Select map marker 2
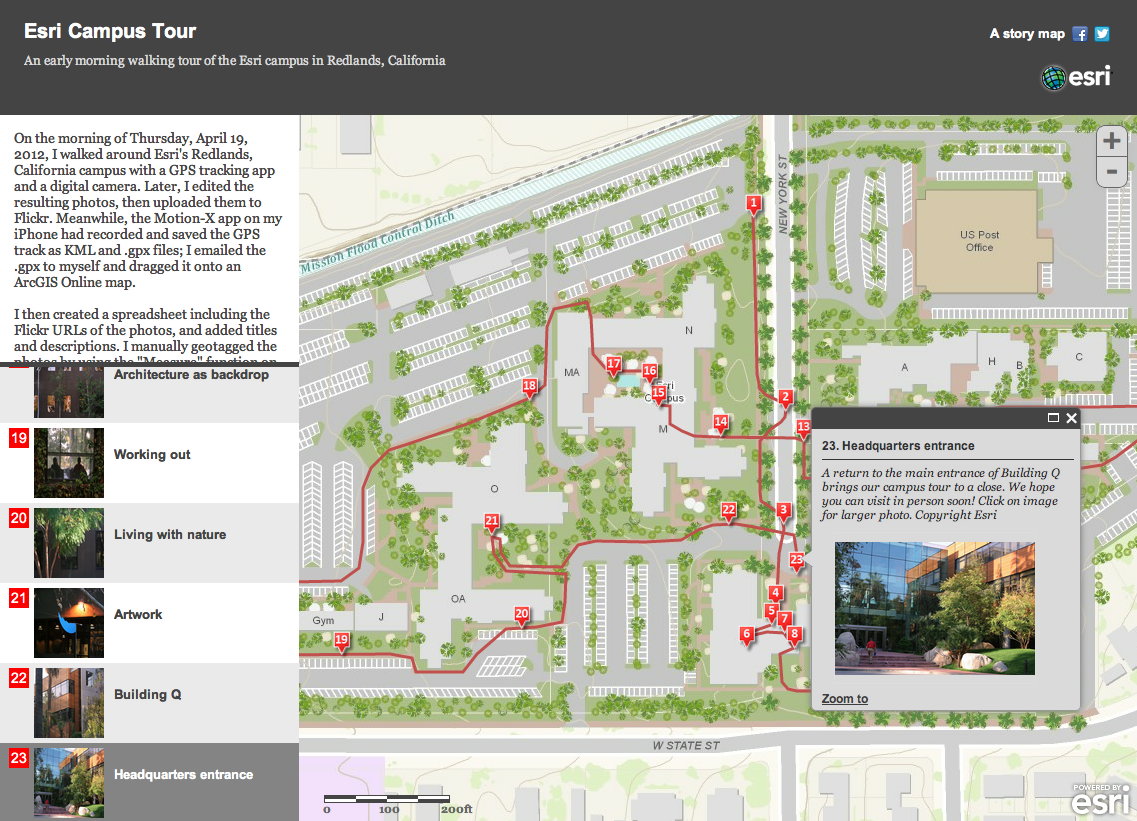 [x=785, y=398]
